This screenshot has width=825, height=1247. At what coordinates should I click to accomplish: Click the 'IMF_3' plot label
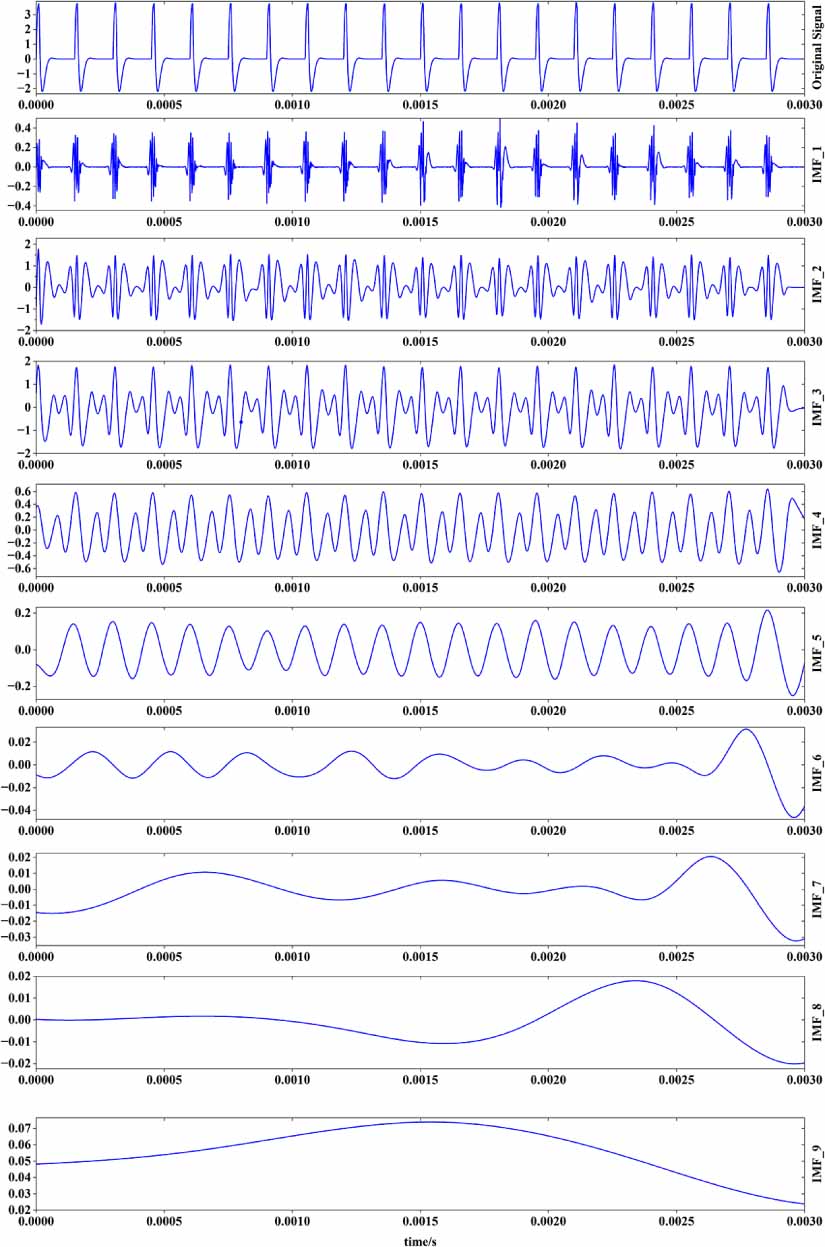(816, 407)
